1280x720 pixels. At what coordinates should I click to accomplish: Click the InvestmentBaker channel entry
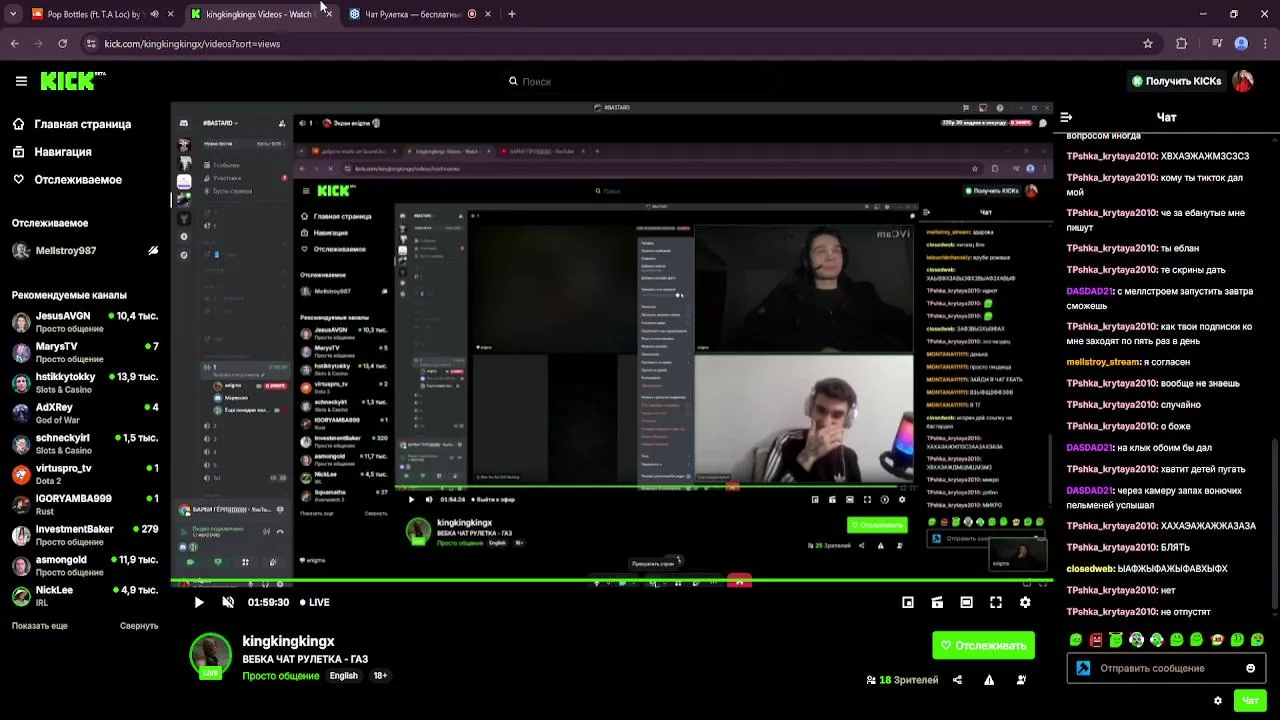click(x=85, y=535)
